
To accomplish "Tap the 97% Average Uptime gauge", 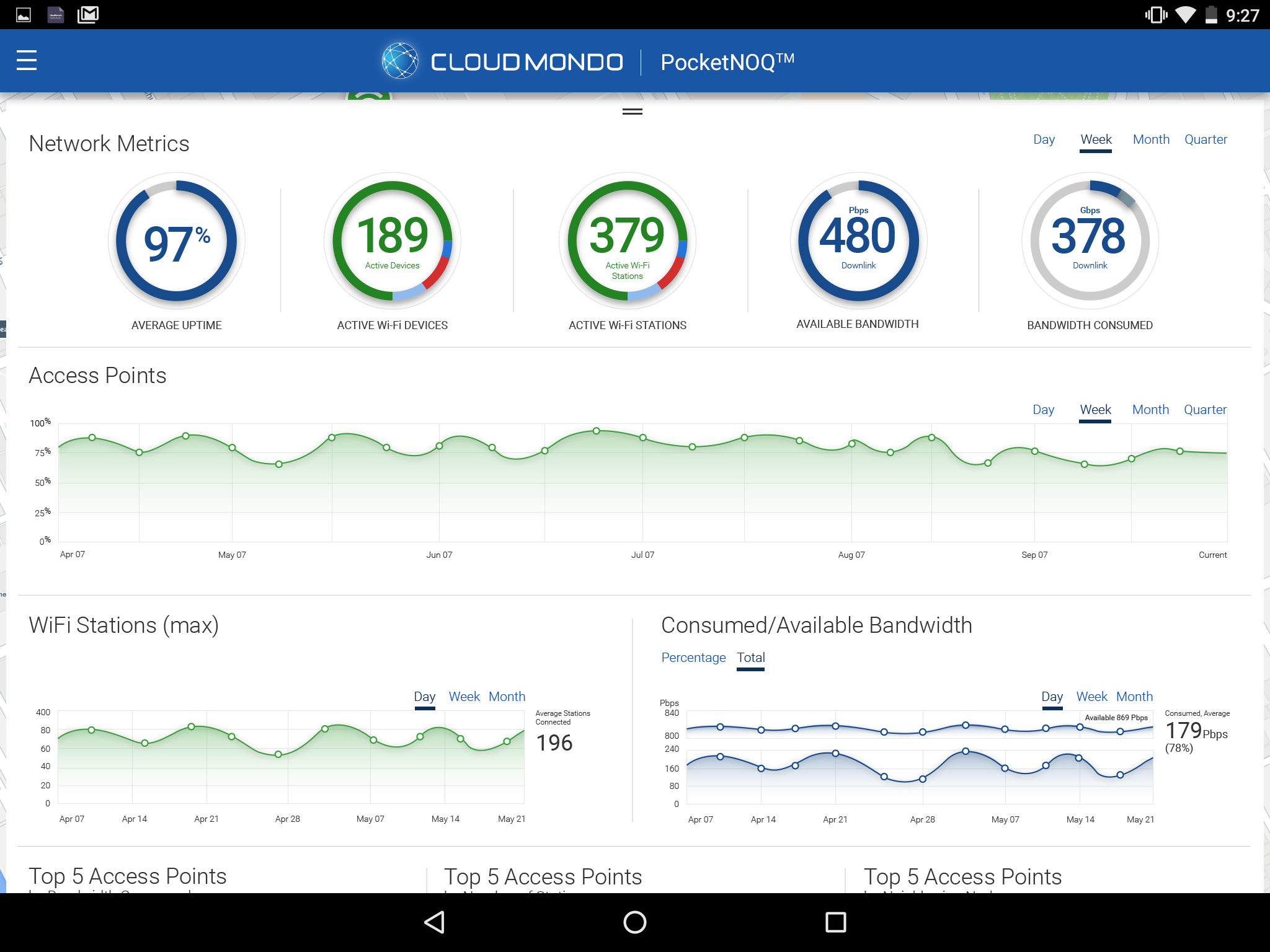I will (x=177, y=241).
